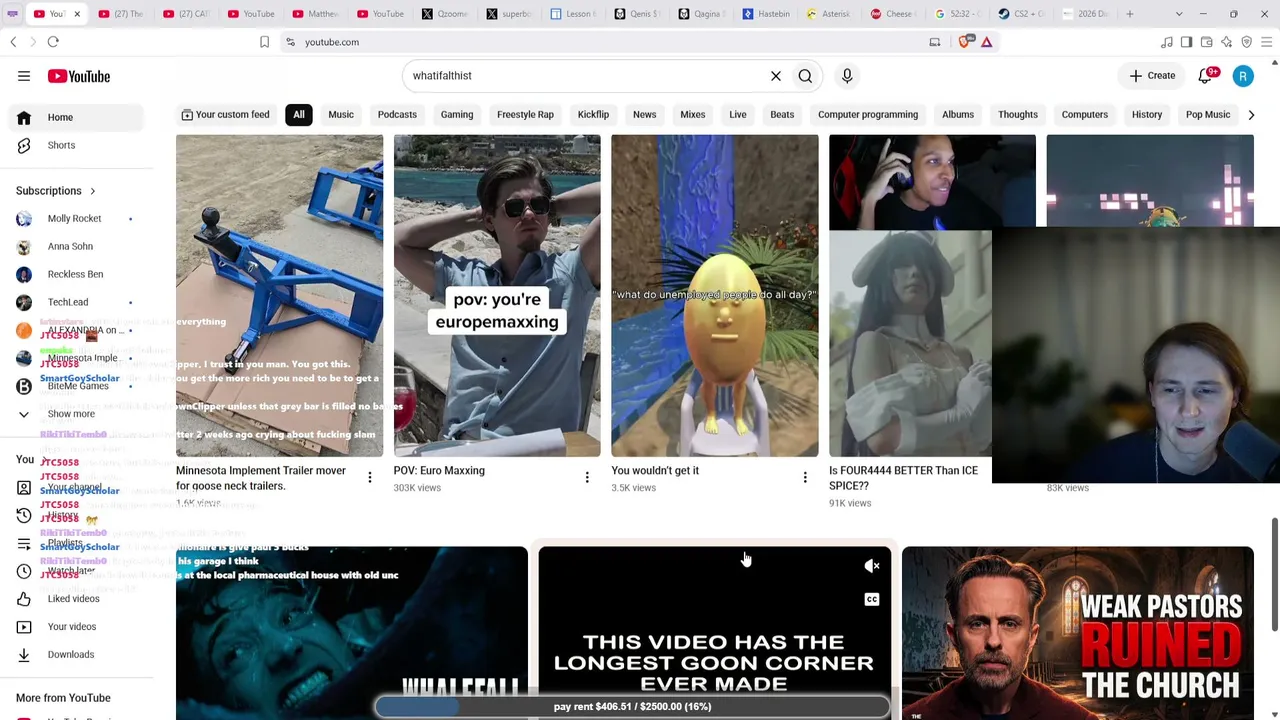
Task: Select the Pop Music filter chip
Action: (x=1208, y=115)
